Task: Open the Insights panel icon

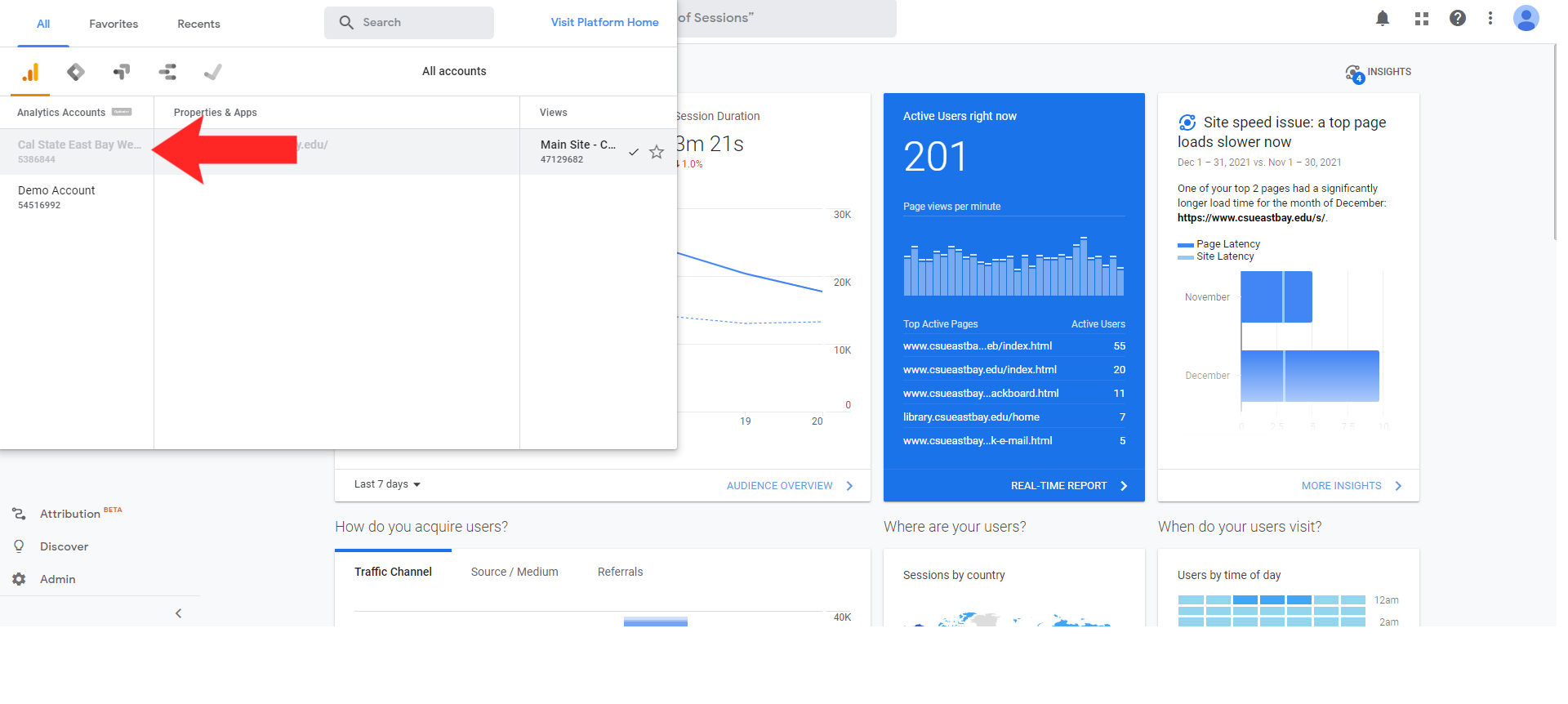Action: pyautogui.click(x=1354, y=74)
